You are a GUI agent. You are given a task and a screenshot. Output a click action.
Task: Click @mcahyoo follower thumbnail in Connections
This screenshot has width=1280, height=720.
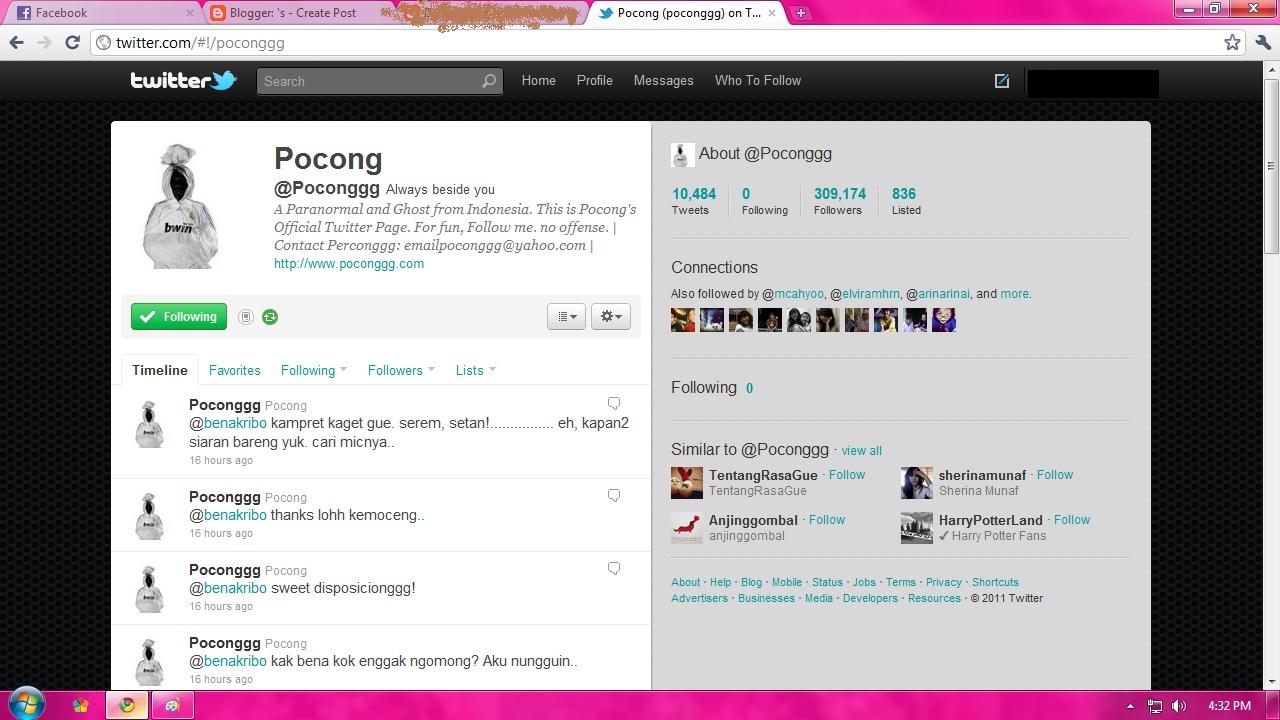point(683,320)
